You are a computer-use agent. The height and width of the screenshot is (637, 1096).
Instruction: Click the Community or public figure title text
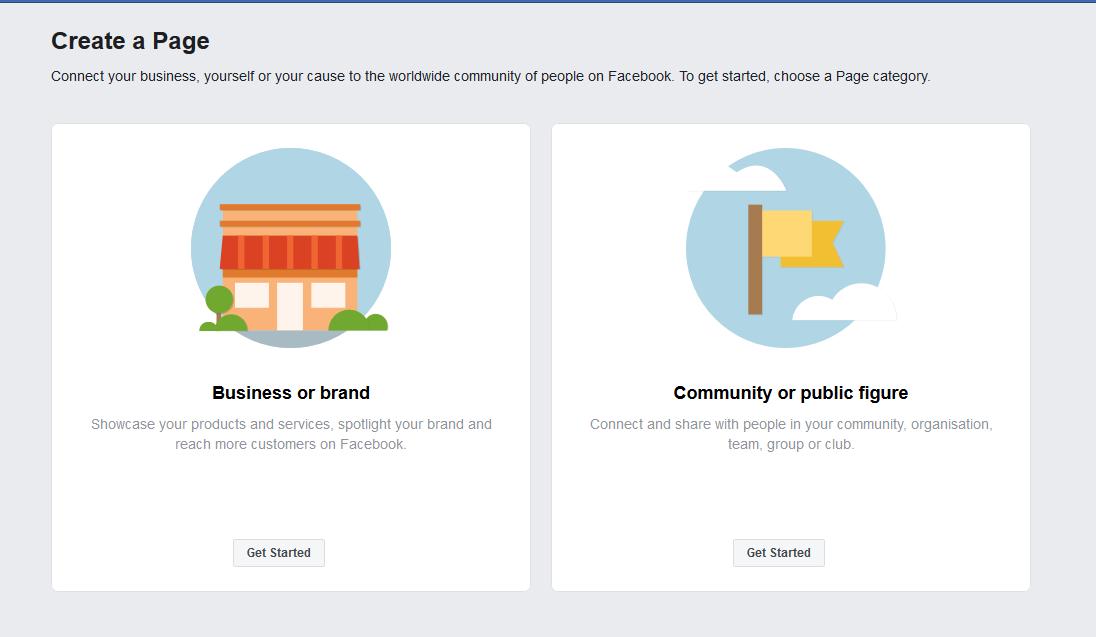tap(790, 393)
